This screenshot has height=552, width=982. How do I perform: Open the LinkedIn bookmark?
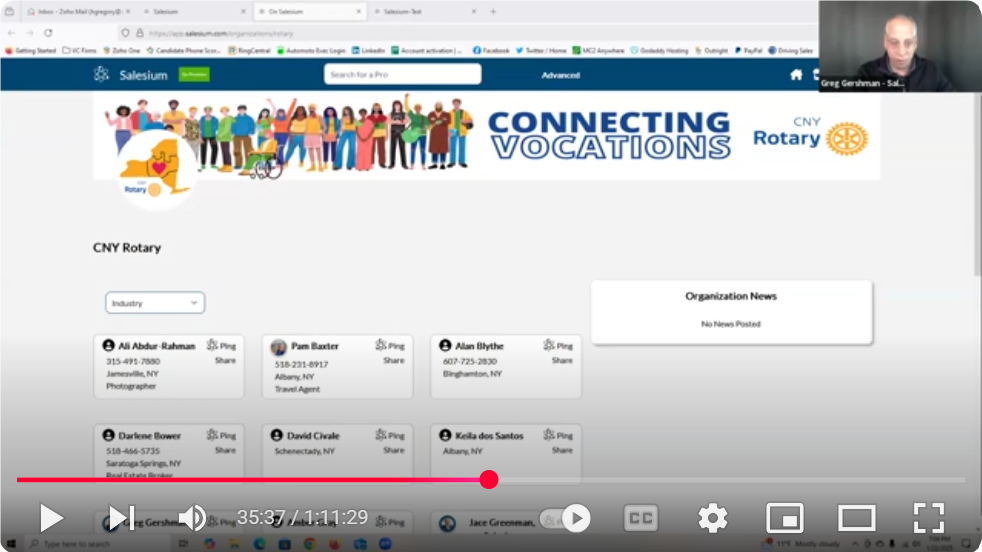pyautogui.click(x=369, y=50)
